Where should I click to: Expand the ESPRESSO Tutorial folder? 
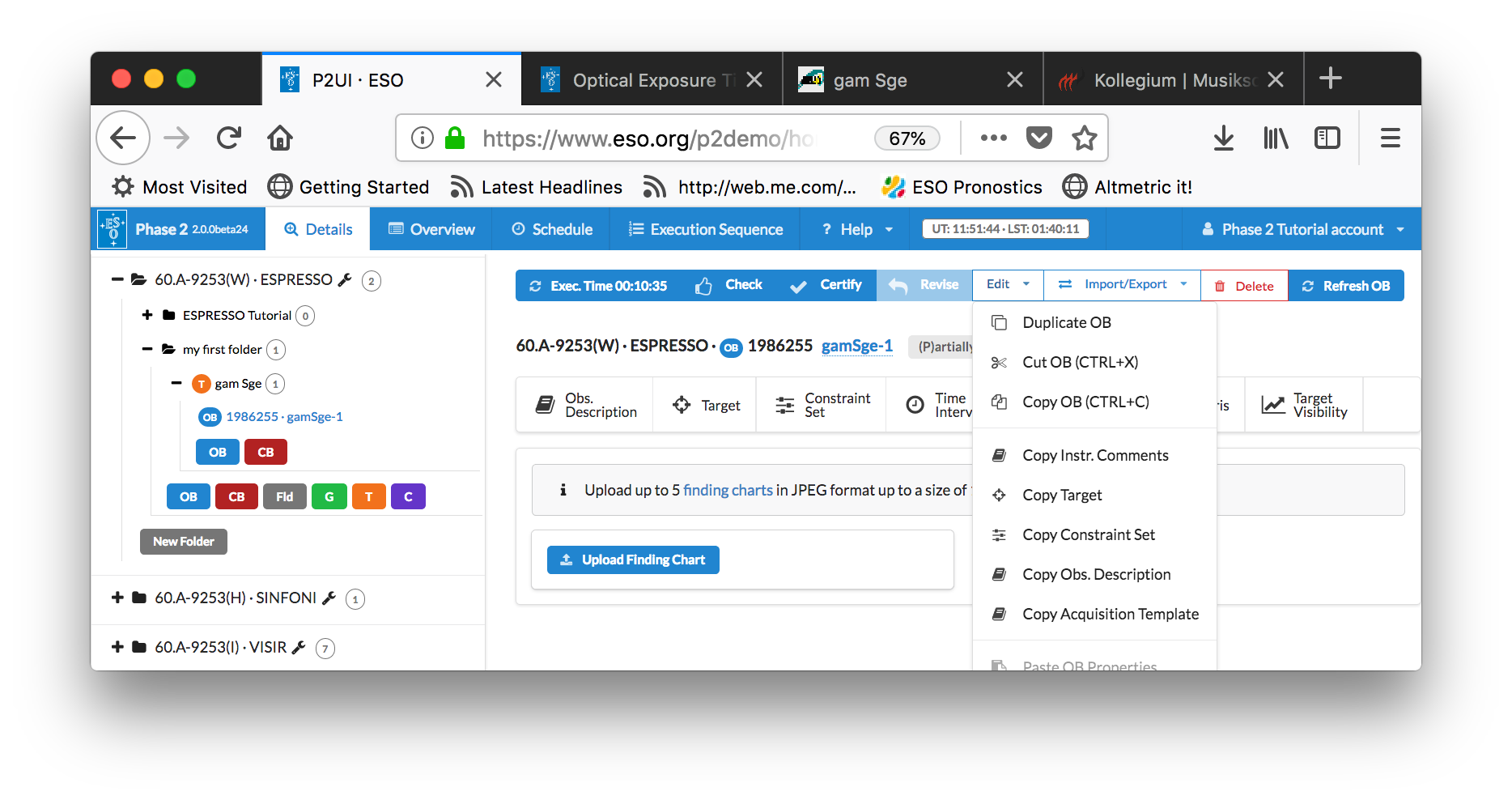[147, 315]
